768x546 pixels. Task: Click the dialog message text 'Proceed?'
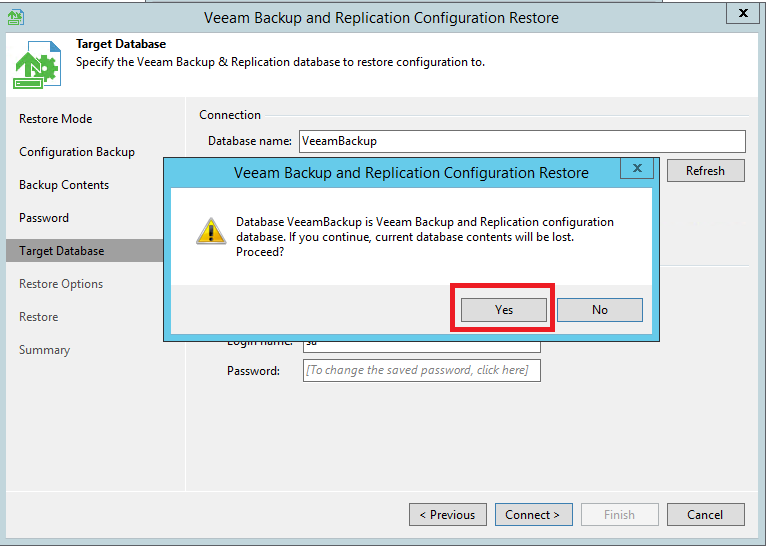click(260, 252)
